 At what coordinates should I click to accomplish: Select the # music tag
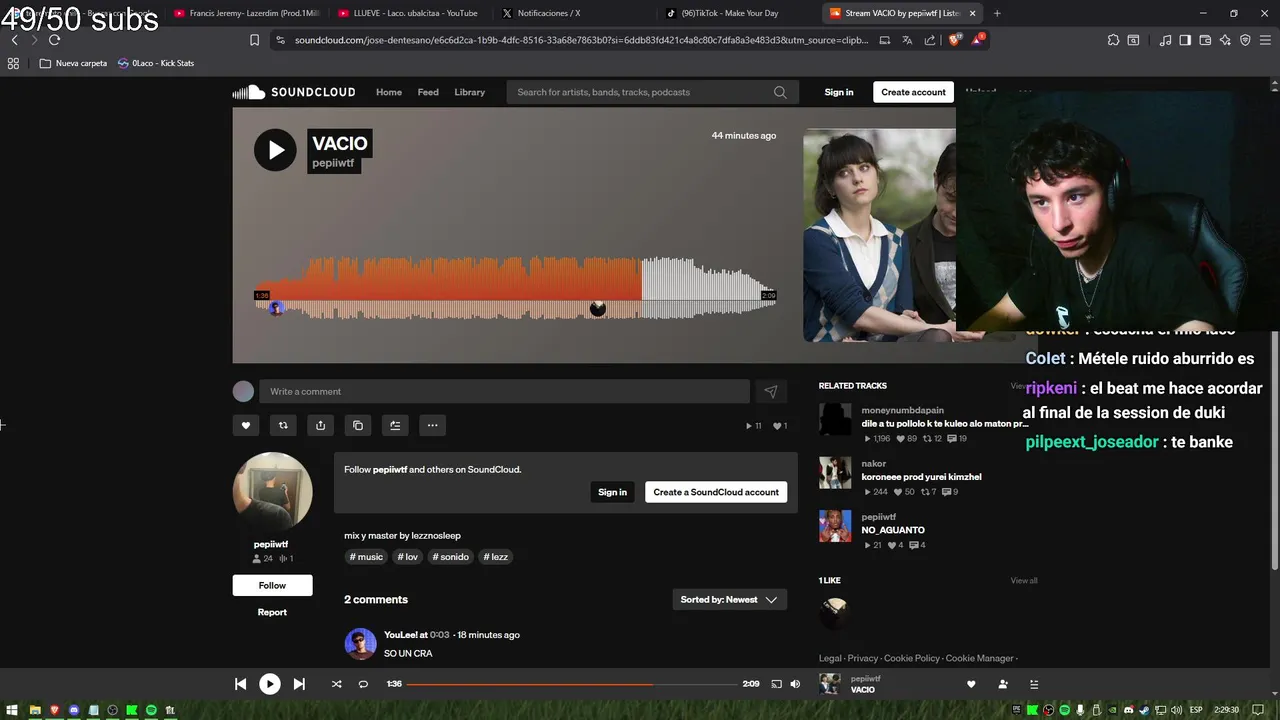pos(366,557)
